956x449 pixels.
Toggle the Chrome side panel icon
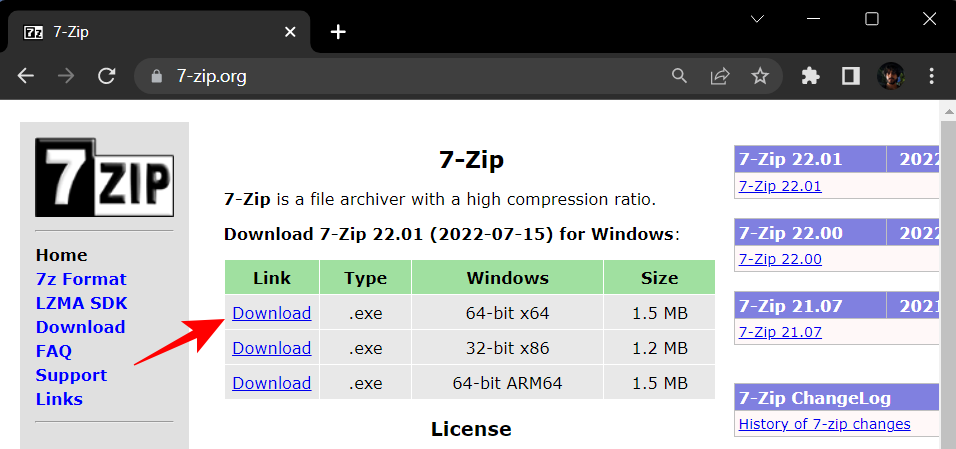[851, 76]
